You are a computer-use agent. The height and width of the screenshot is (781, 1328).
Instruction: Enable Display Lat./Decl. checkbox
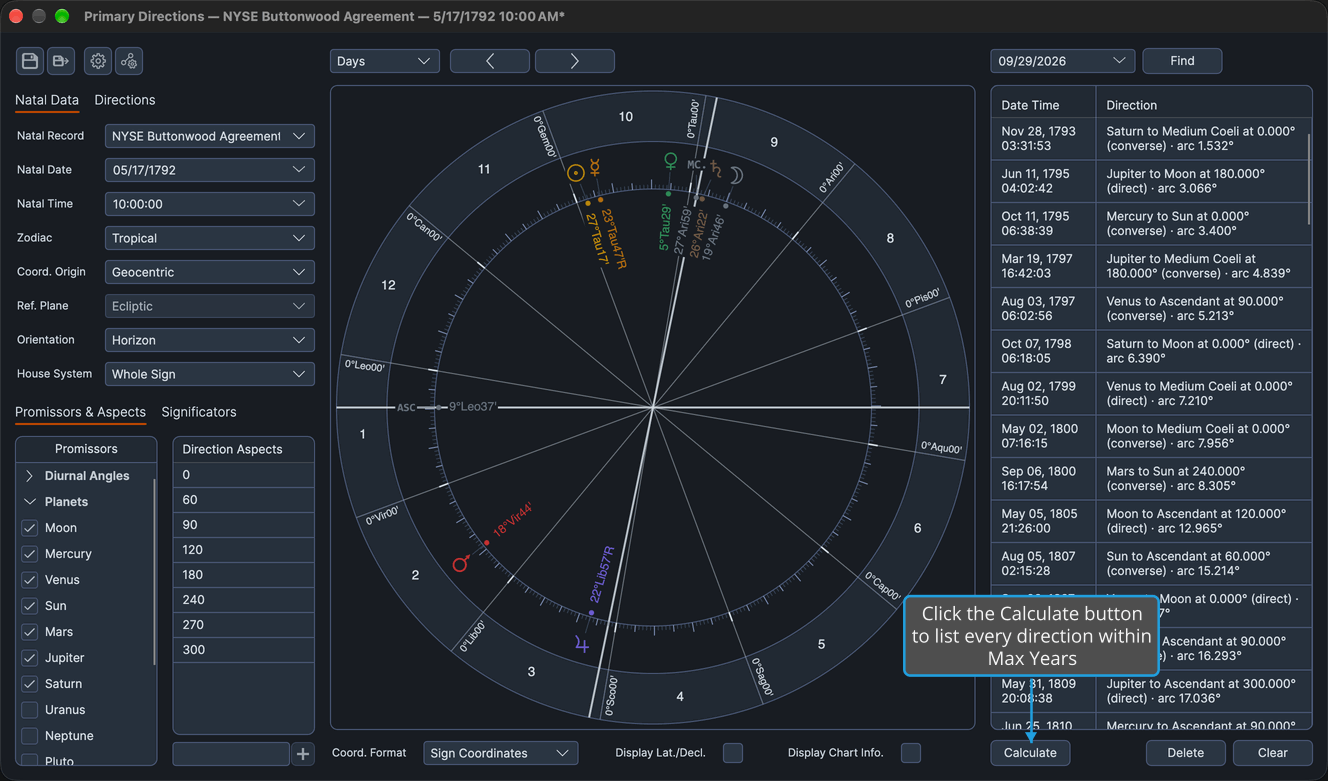[733, 753]
